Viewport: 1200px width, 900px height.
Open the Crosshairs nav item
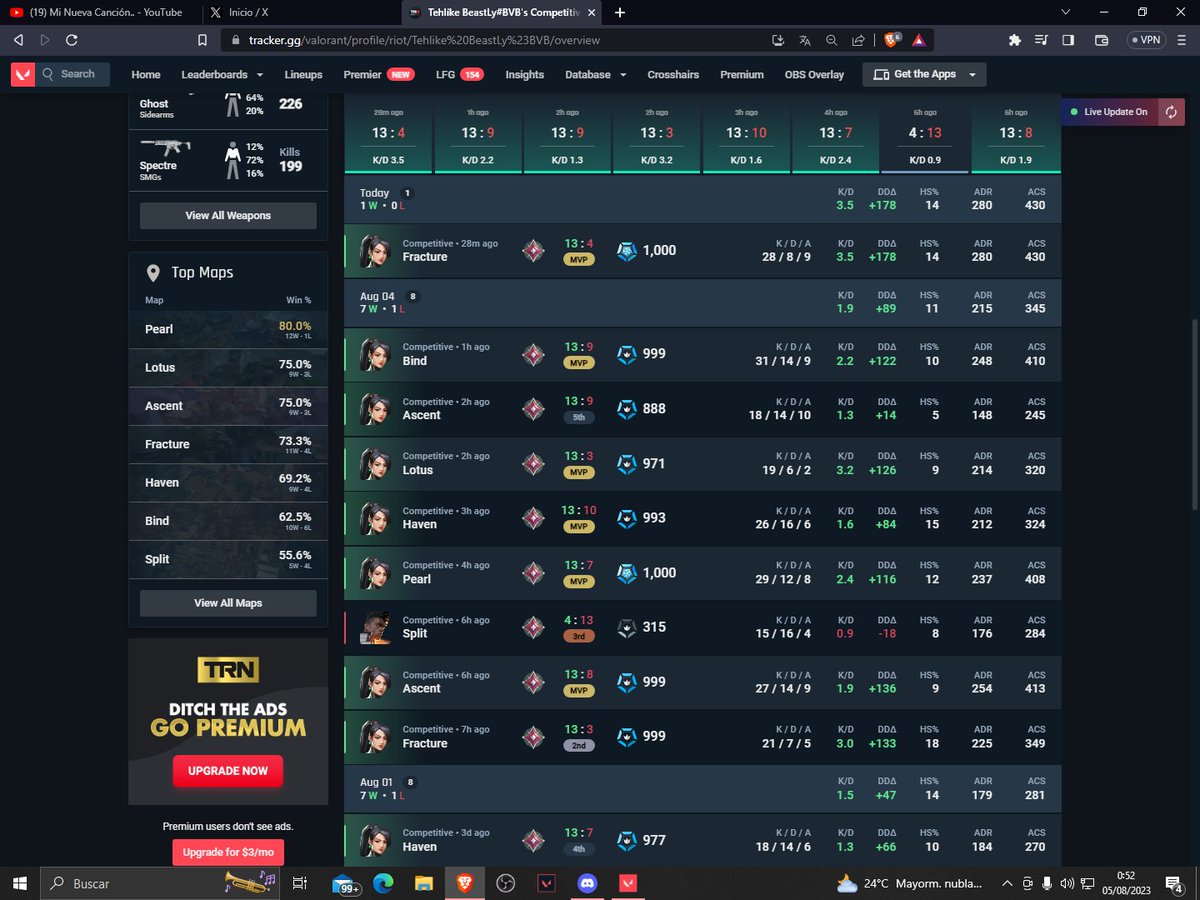[673, 75]
